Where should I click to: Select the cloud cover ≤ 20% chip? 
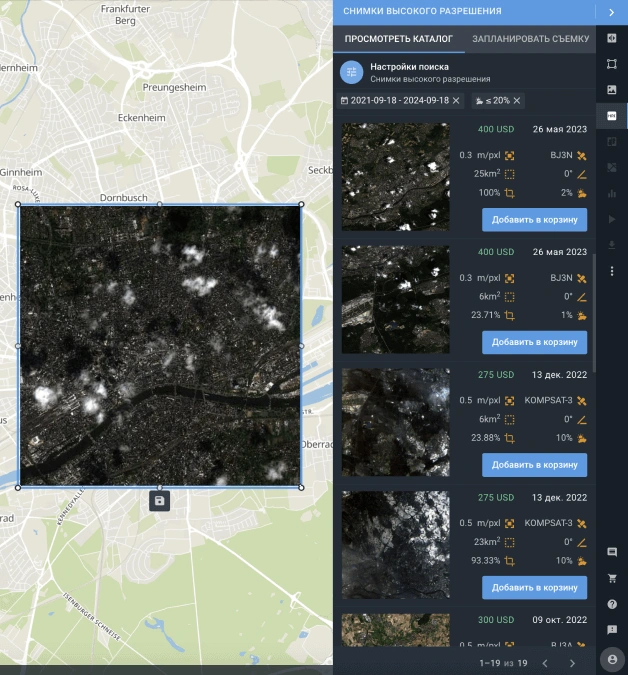[498, 101]
